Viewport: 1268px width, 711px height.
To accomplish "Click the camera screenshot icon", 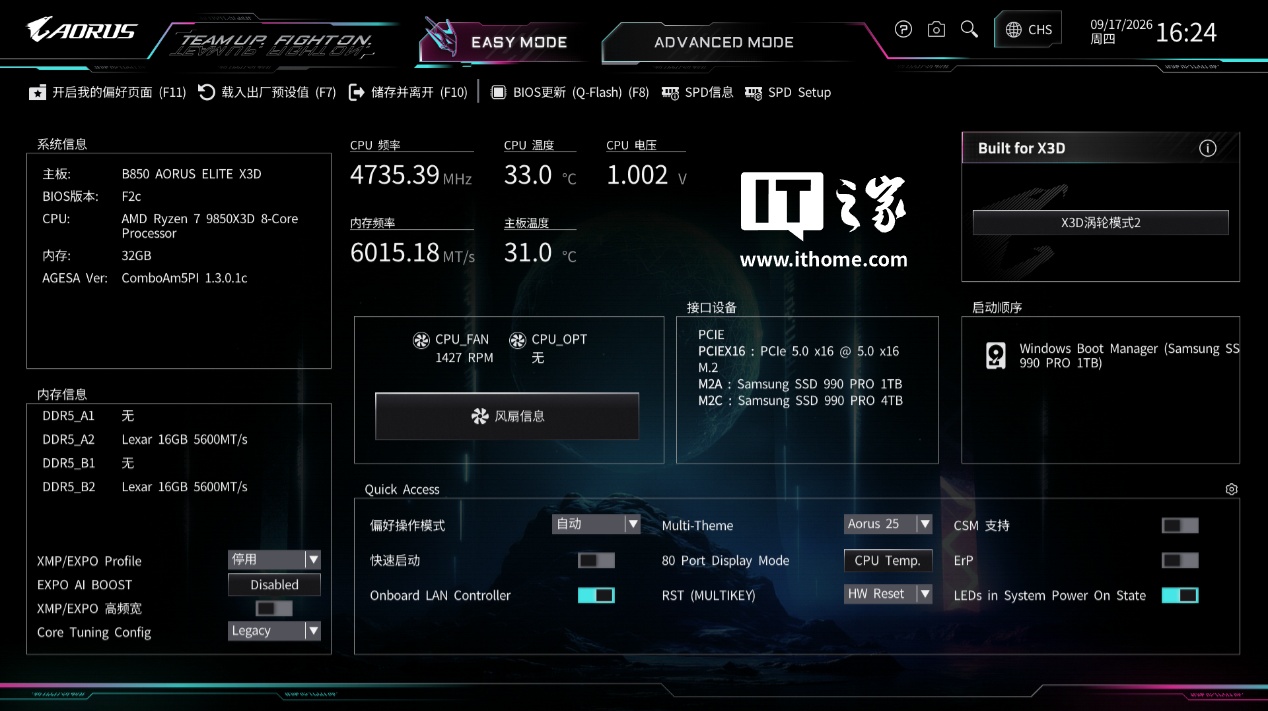I will pyautogui.click(x=936, y=30).
